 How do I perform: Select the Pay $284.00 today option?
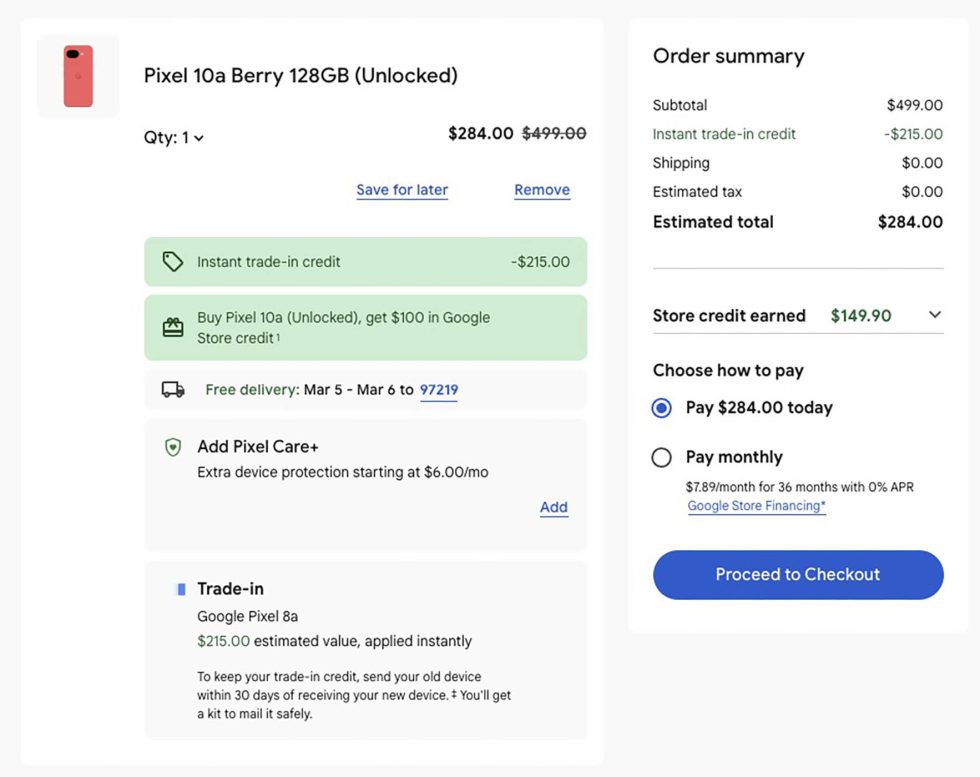coord(661,408)
